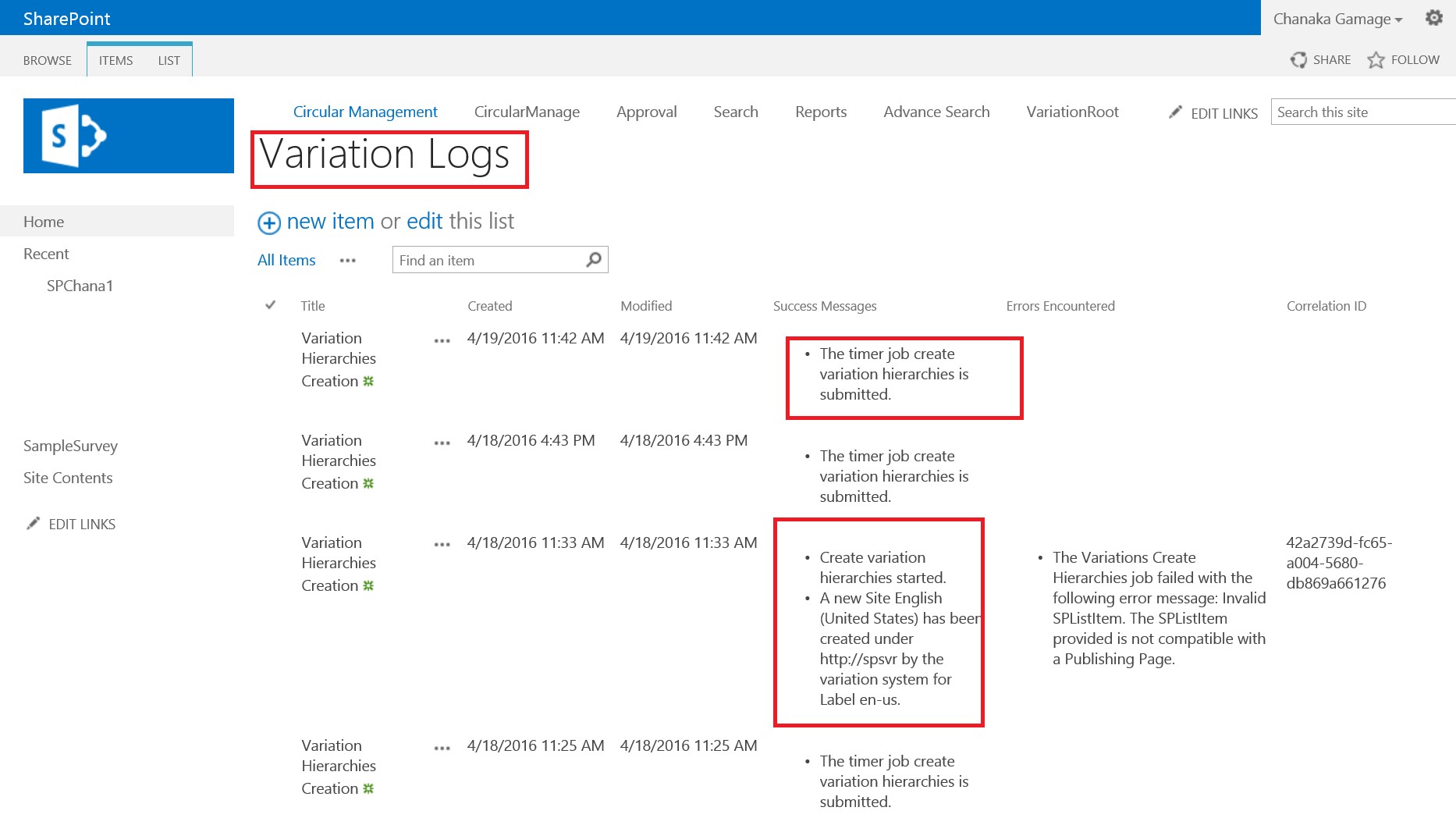
Task: Click Home in the left navigation
Action: tap(44, 222)
